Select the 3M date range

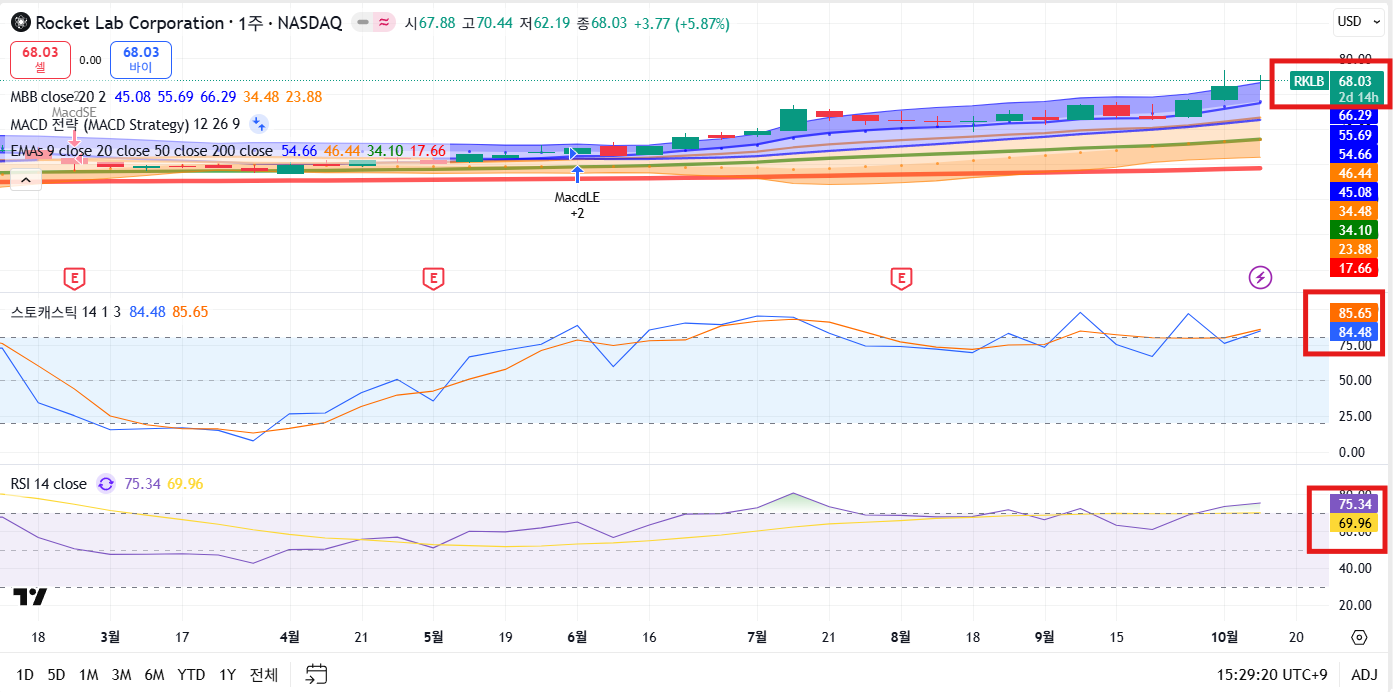(x=121, y=675)
